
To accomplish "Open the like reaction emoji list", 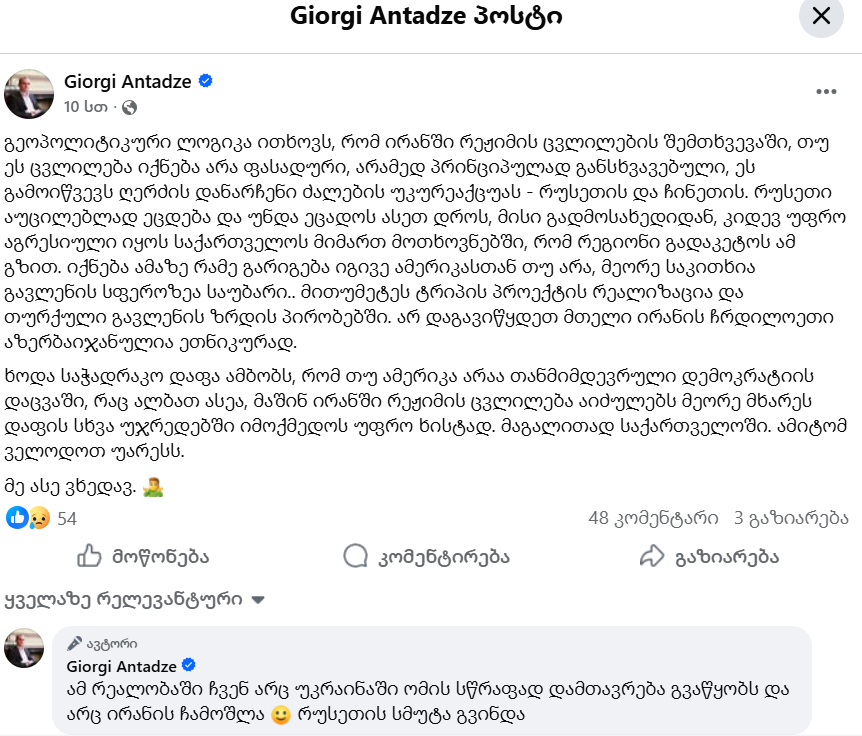I will [x=17, y=518].
